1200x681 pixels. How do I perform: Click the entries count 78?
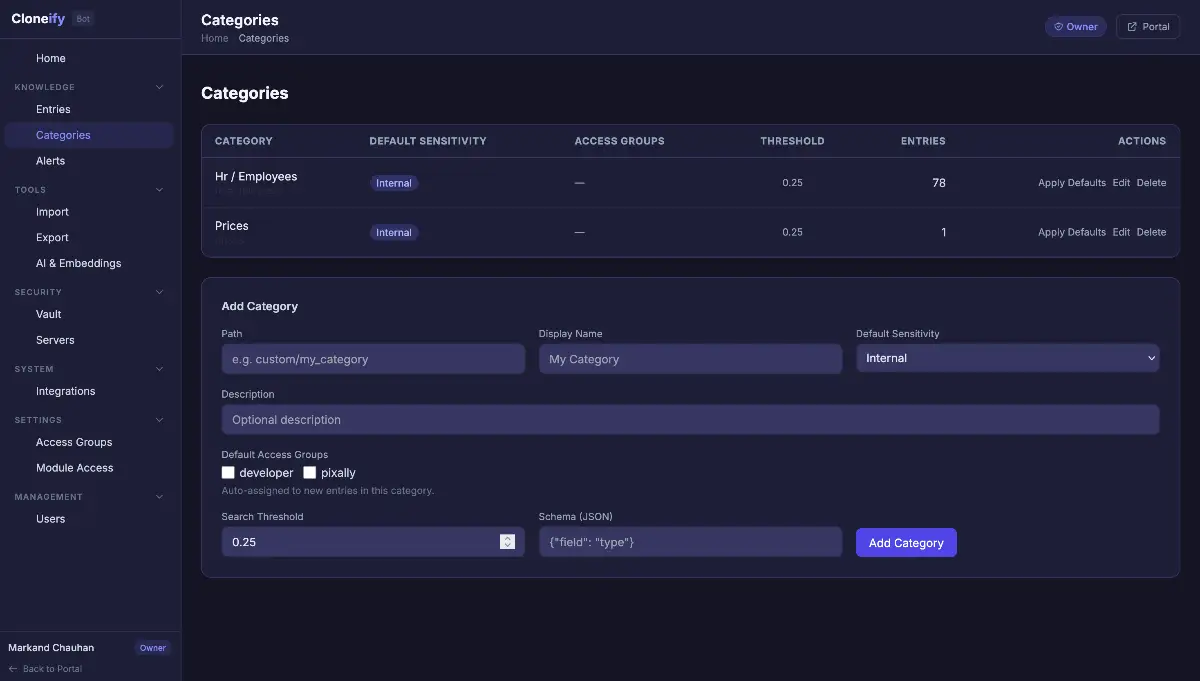click(x=939, y=183)
